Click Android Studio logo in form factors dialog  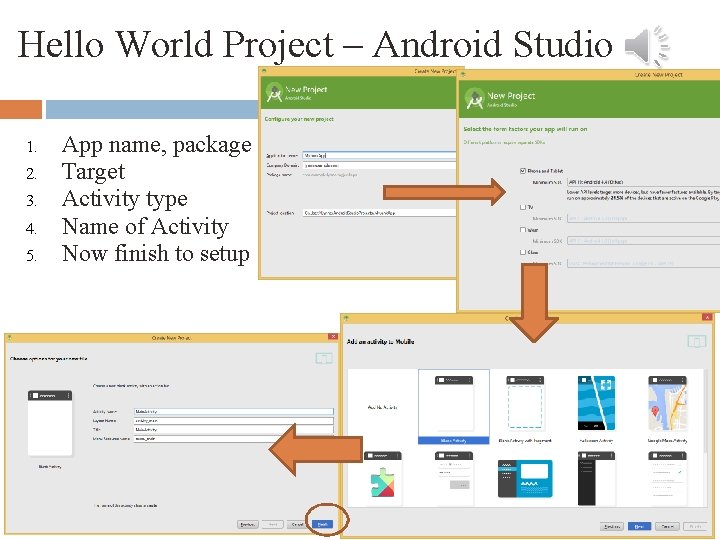click(x=474, y=98)
